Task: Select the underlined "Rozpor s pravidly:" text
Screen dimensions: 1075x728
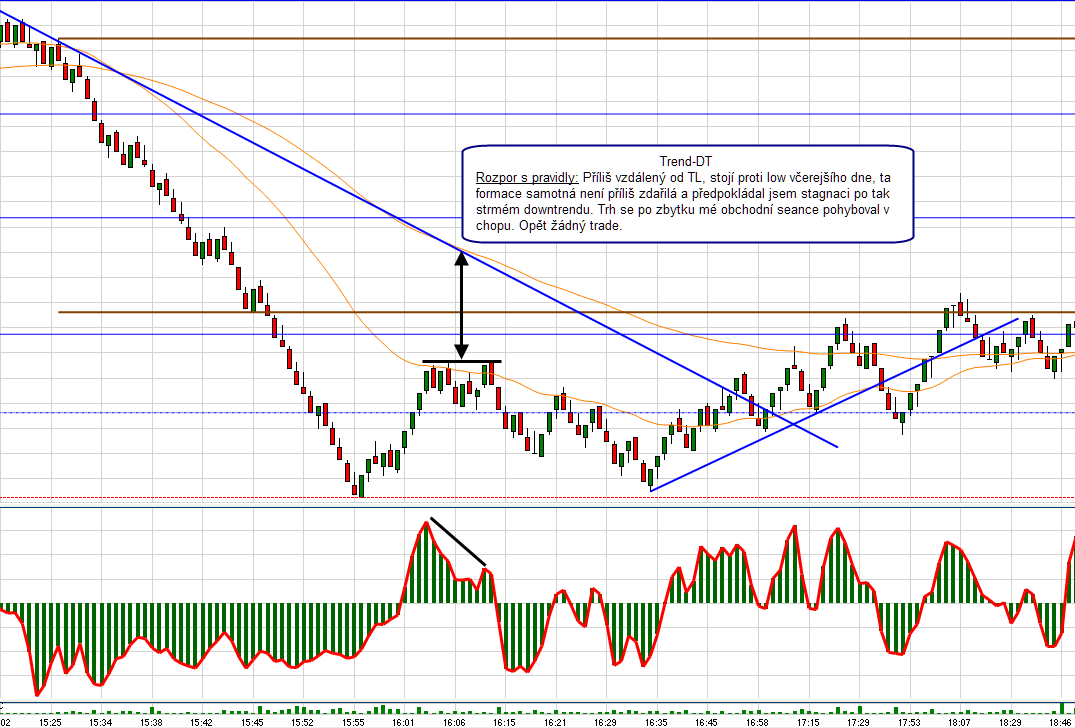Action: point(527,178)
